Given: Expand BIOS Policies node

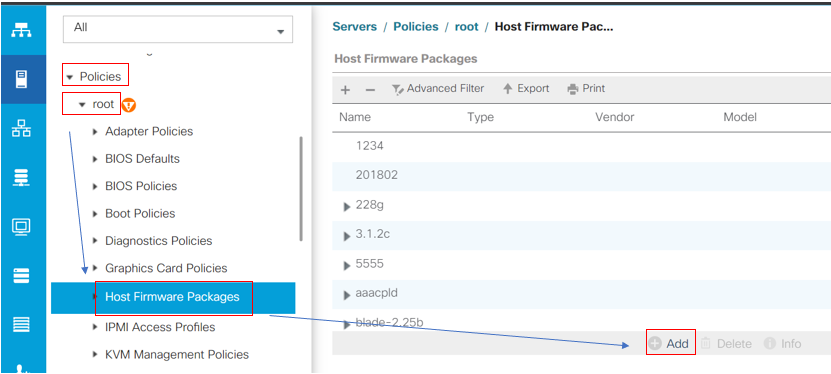Looking at the screenshot, I should (95, 186).
